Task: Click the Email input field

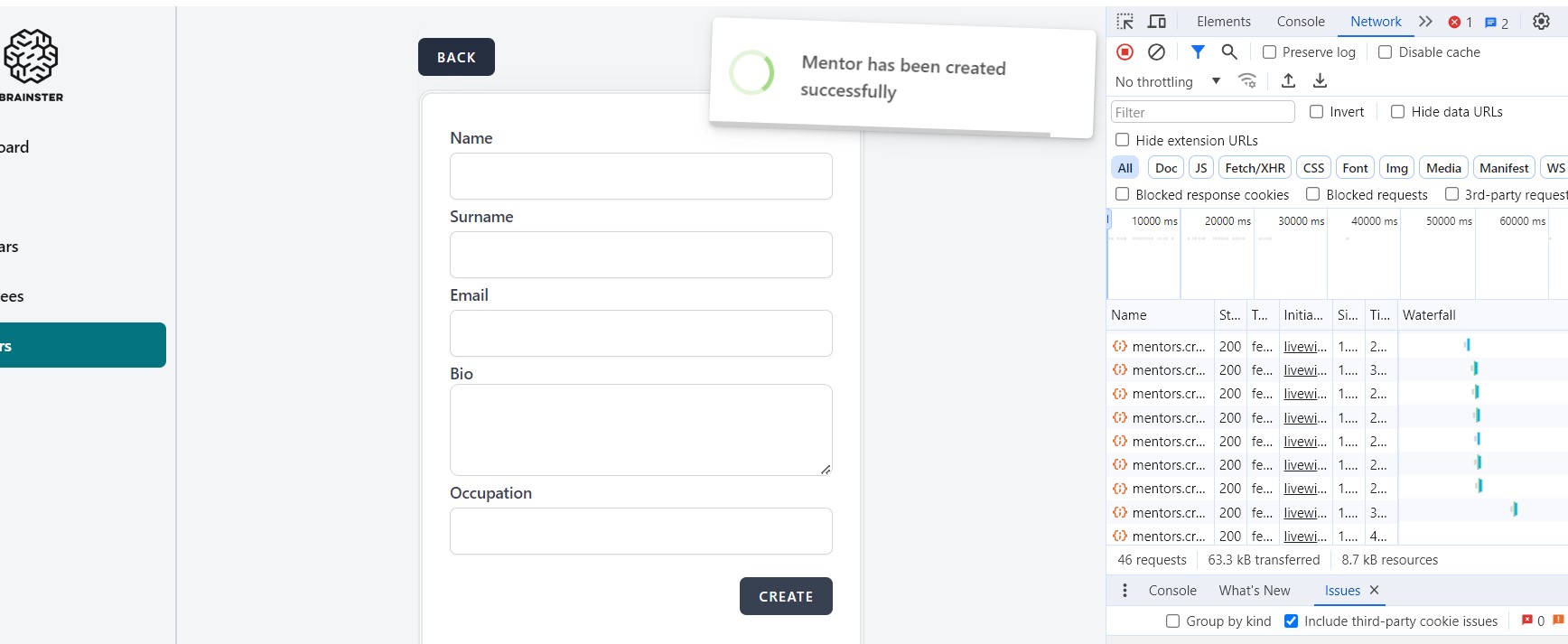Action: (641, 333)
